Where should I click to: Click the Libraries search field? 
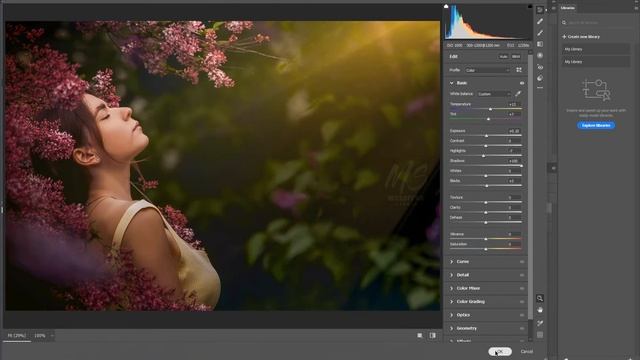[x=596, y=23]
